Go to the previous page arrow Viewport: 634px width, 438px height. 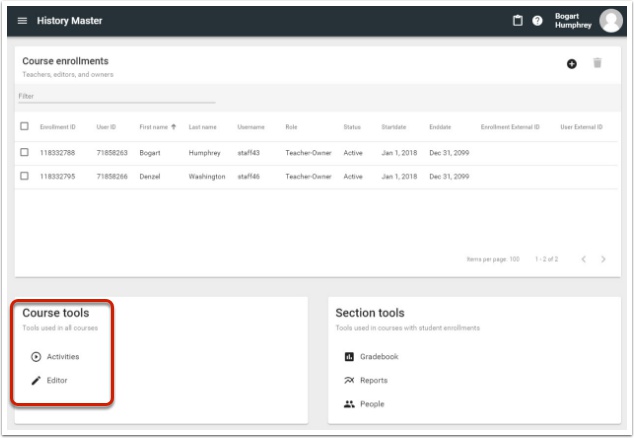(x=583, y=259)
